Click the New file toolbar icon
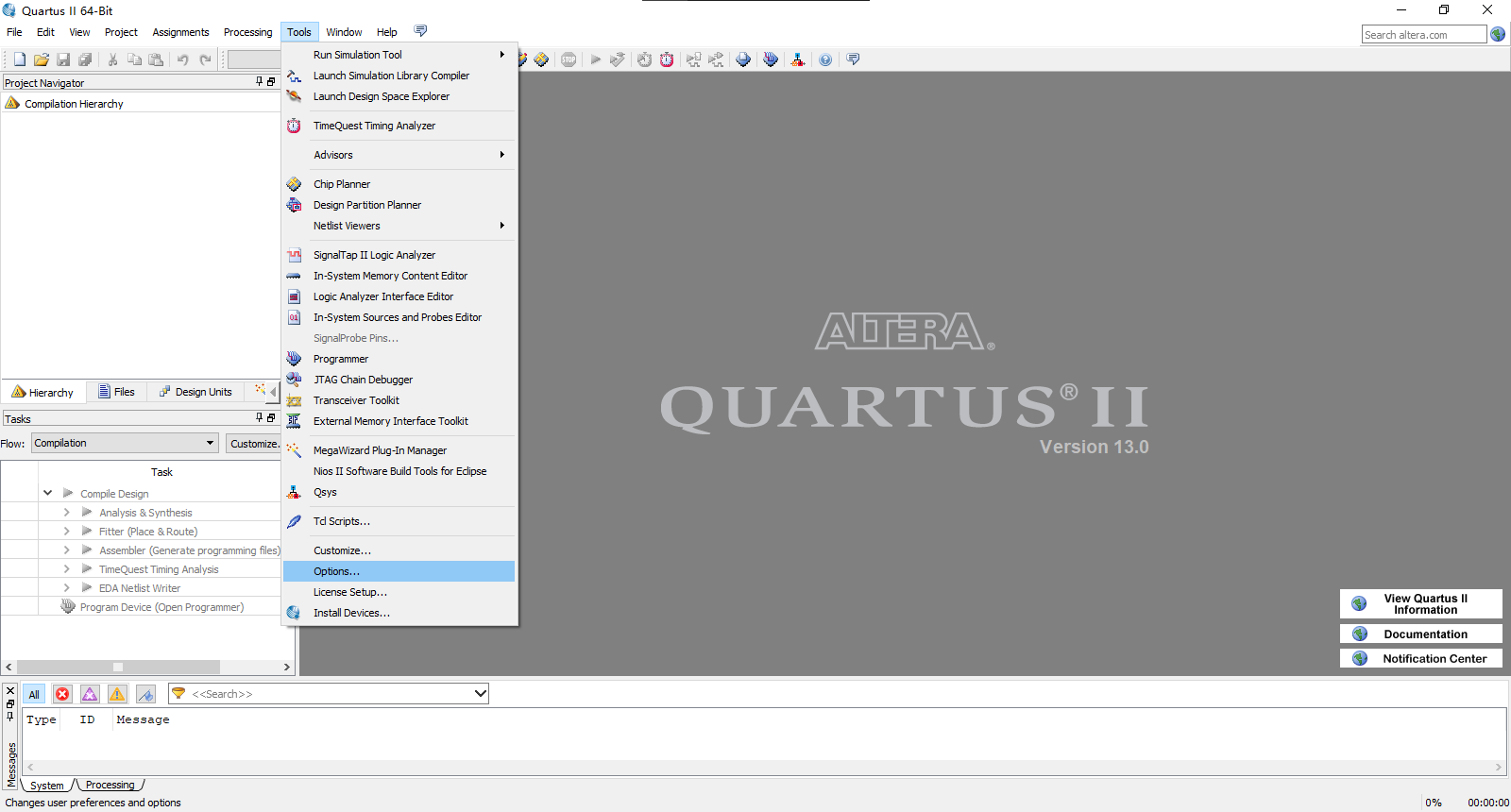 [19, 59]
